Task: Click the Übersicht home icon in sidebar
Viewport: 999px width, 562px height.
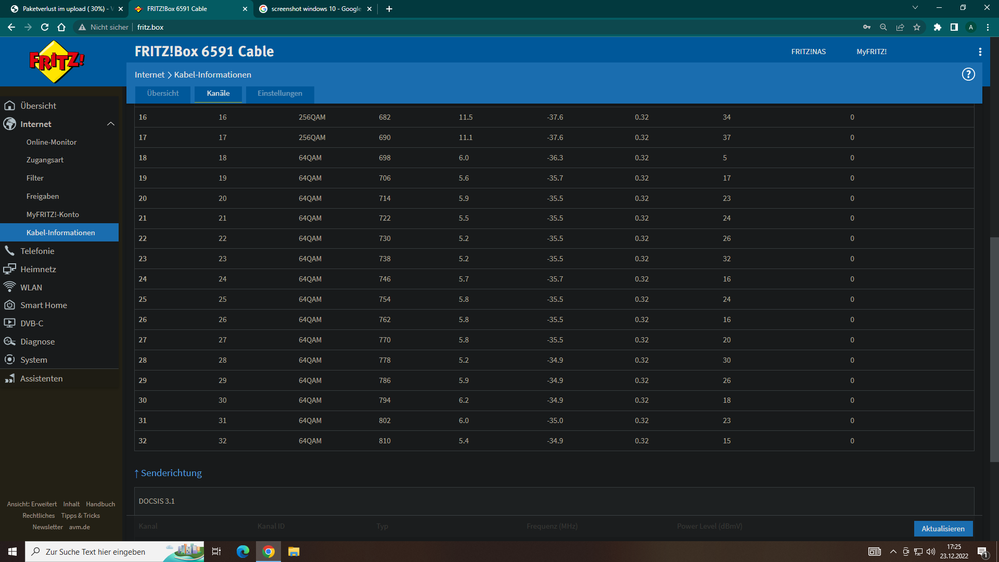Action: tap(10, 106)
